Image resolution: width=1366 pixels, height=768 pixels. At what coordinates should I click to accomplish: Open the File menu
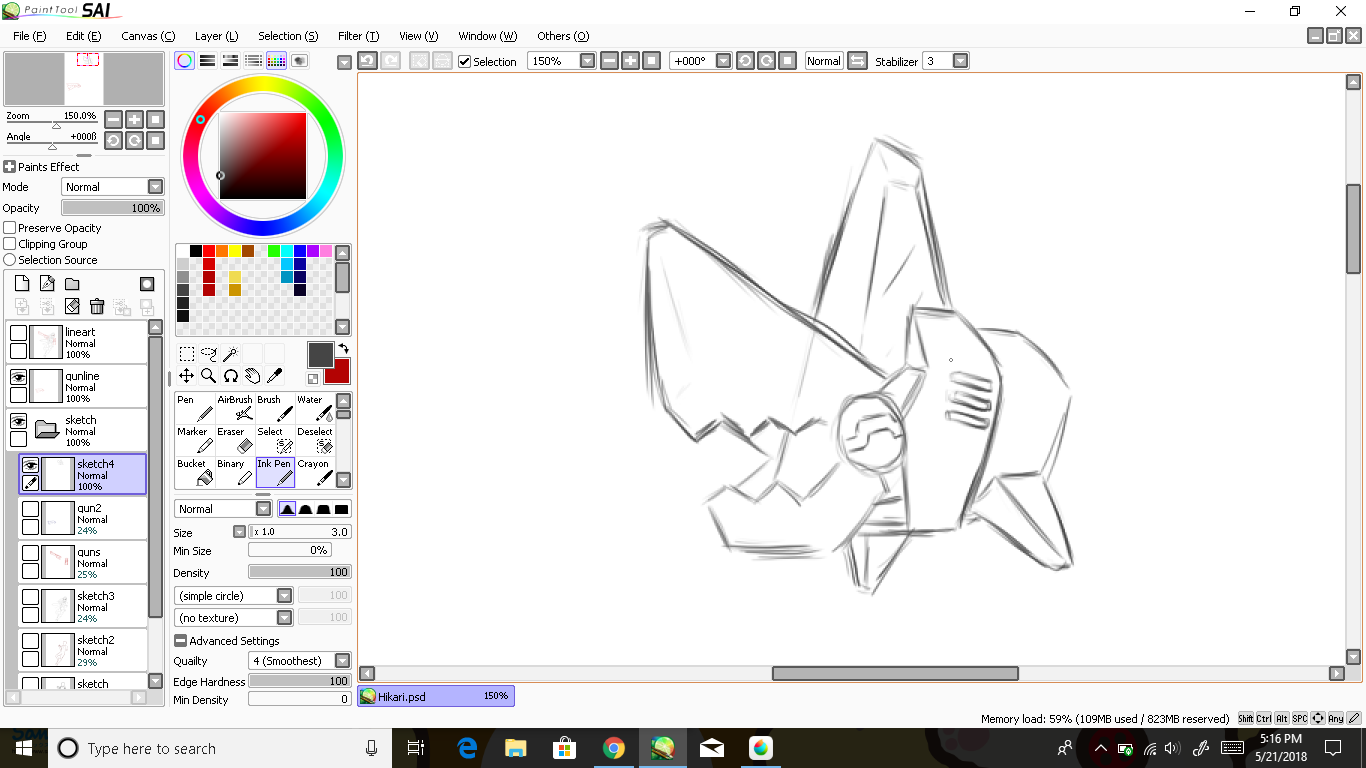click(30, 36)
